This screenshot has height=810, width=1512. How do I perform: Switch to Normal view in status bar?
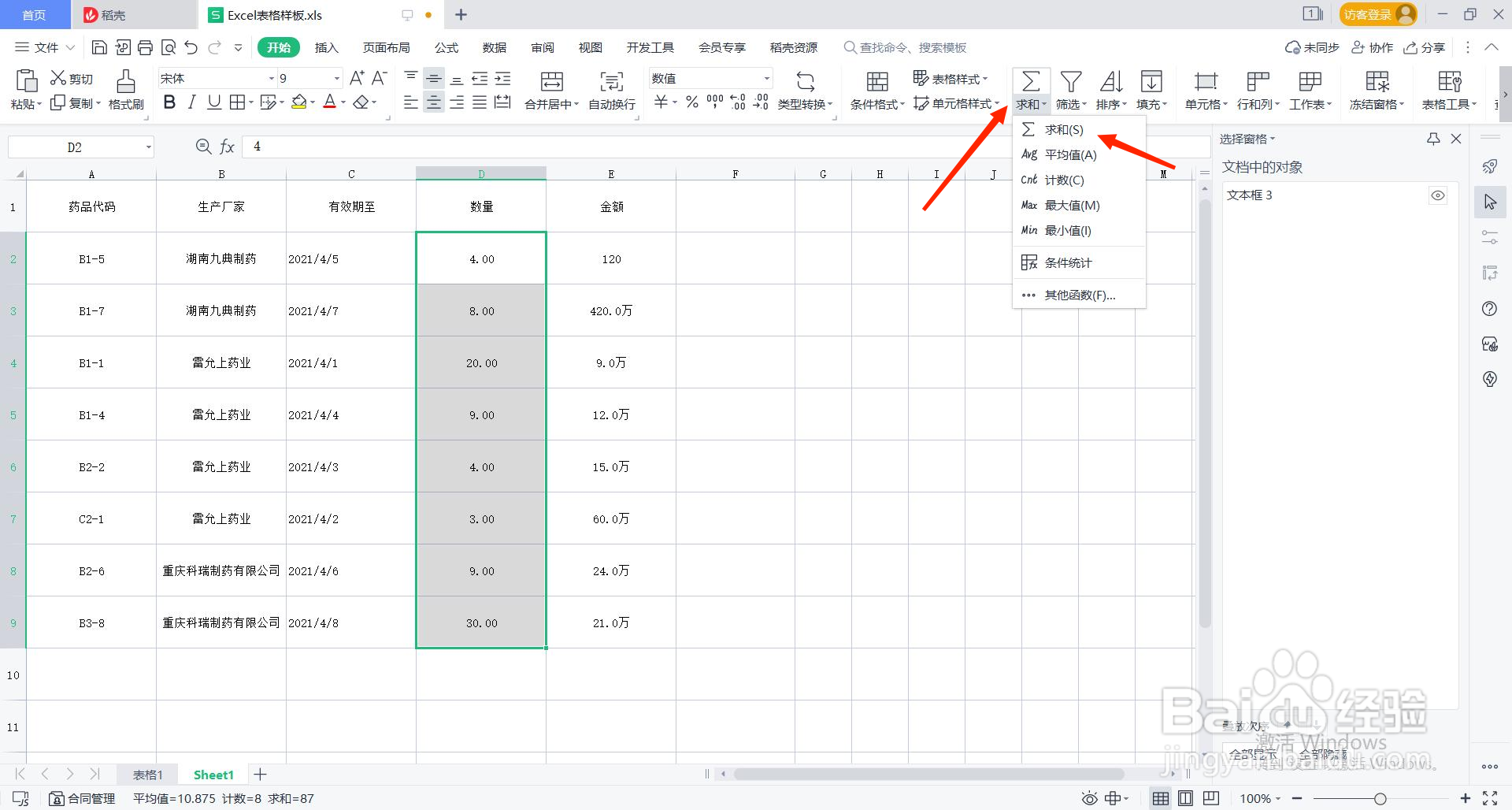click(1160, 798)
